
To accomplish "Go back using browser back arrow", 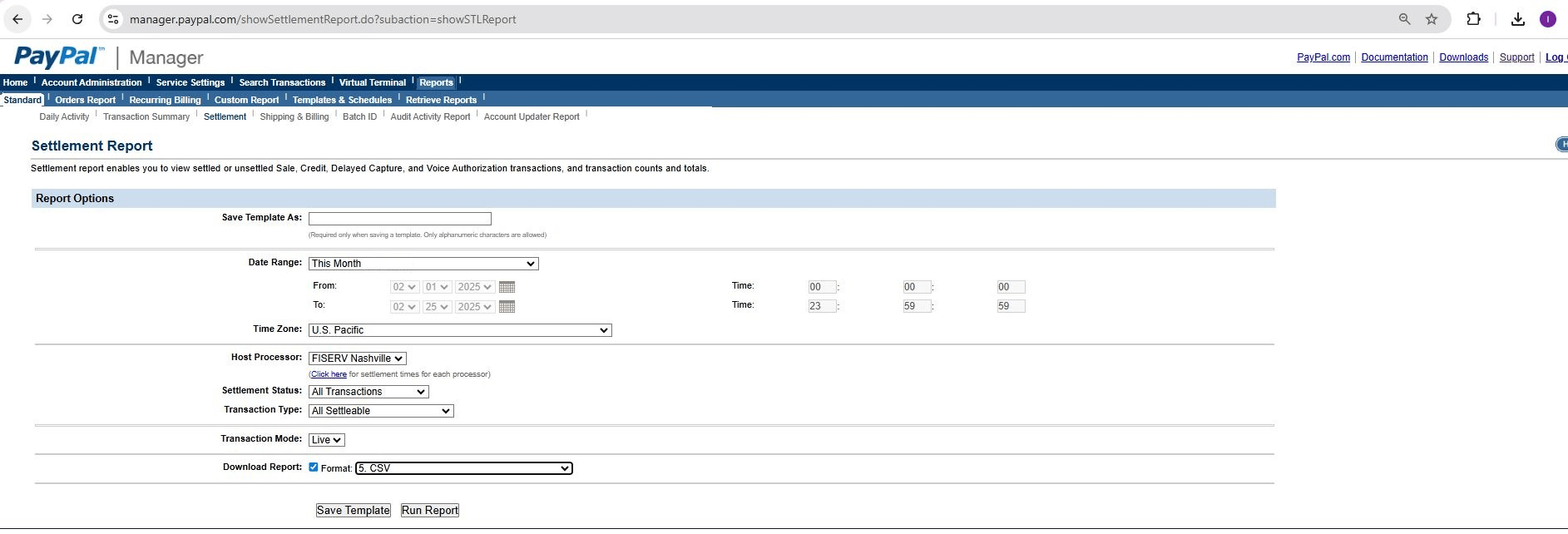I will [17, 19].
